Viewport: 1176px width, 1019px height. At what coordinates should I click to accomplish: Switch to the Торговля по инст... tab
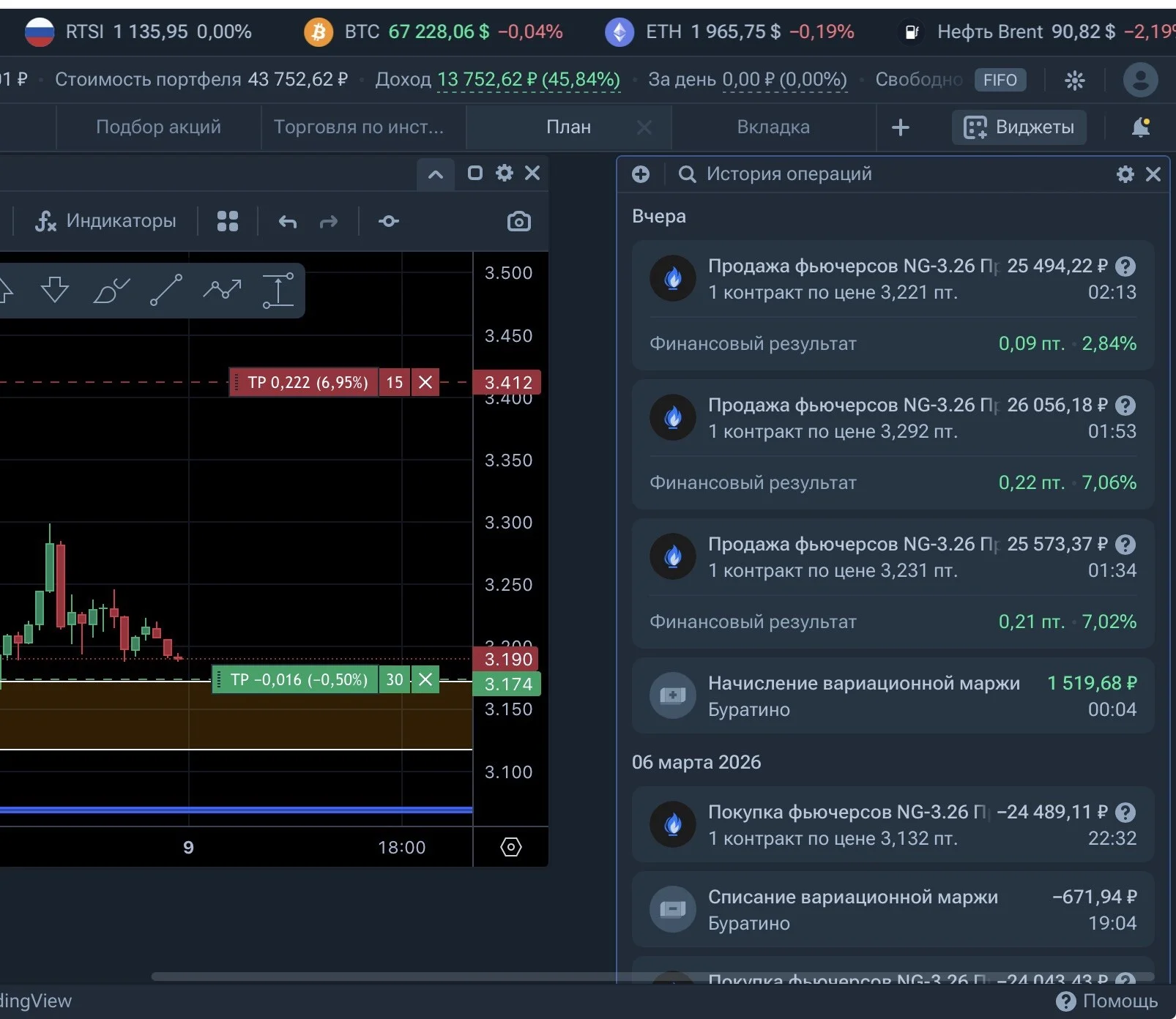(x=359, y=127)
